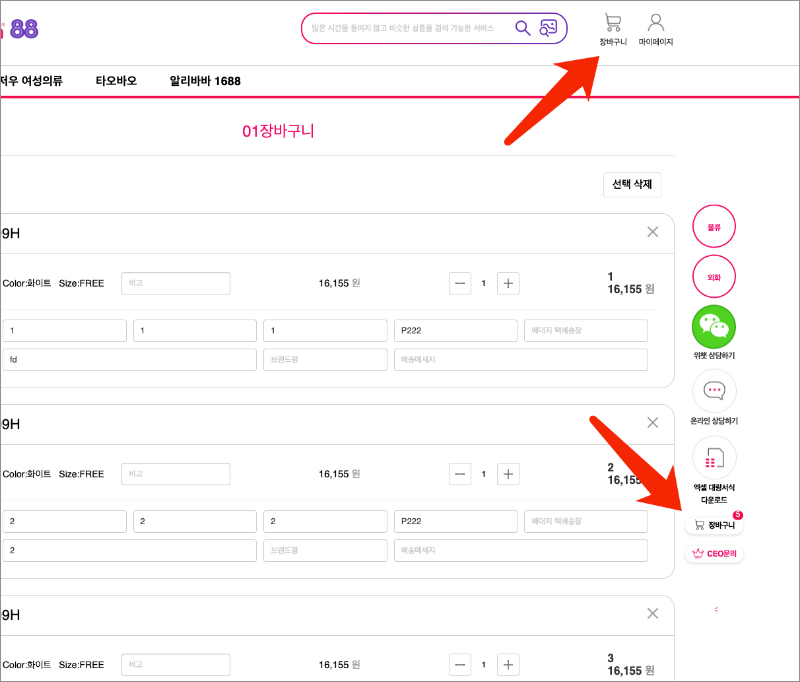
Task: Open 온라인 상담하기 chat bubble icon
Action: 714,391
